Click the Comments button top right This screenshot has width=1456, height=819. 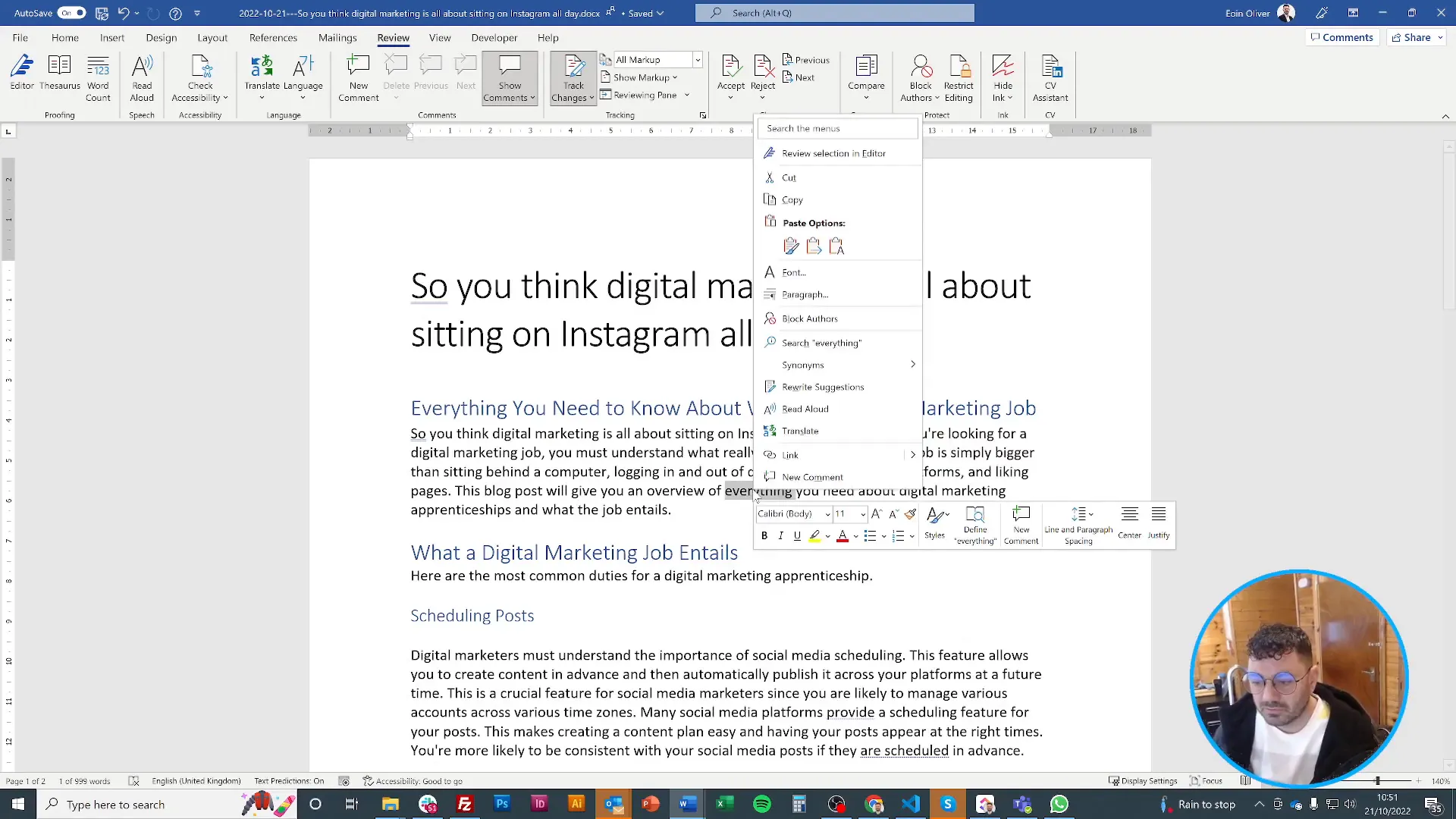pos(1342,37)
